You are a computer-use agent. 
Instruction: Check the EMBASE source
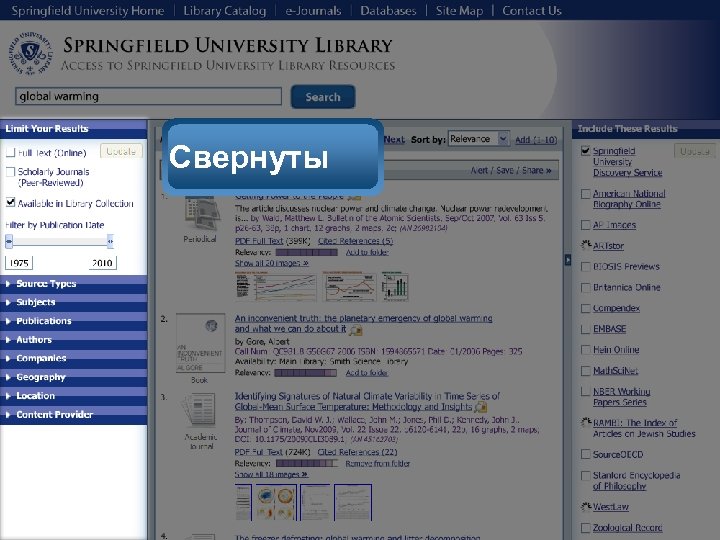pos(585,329)
